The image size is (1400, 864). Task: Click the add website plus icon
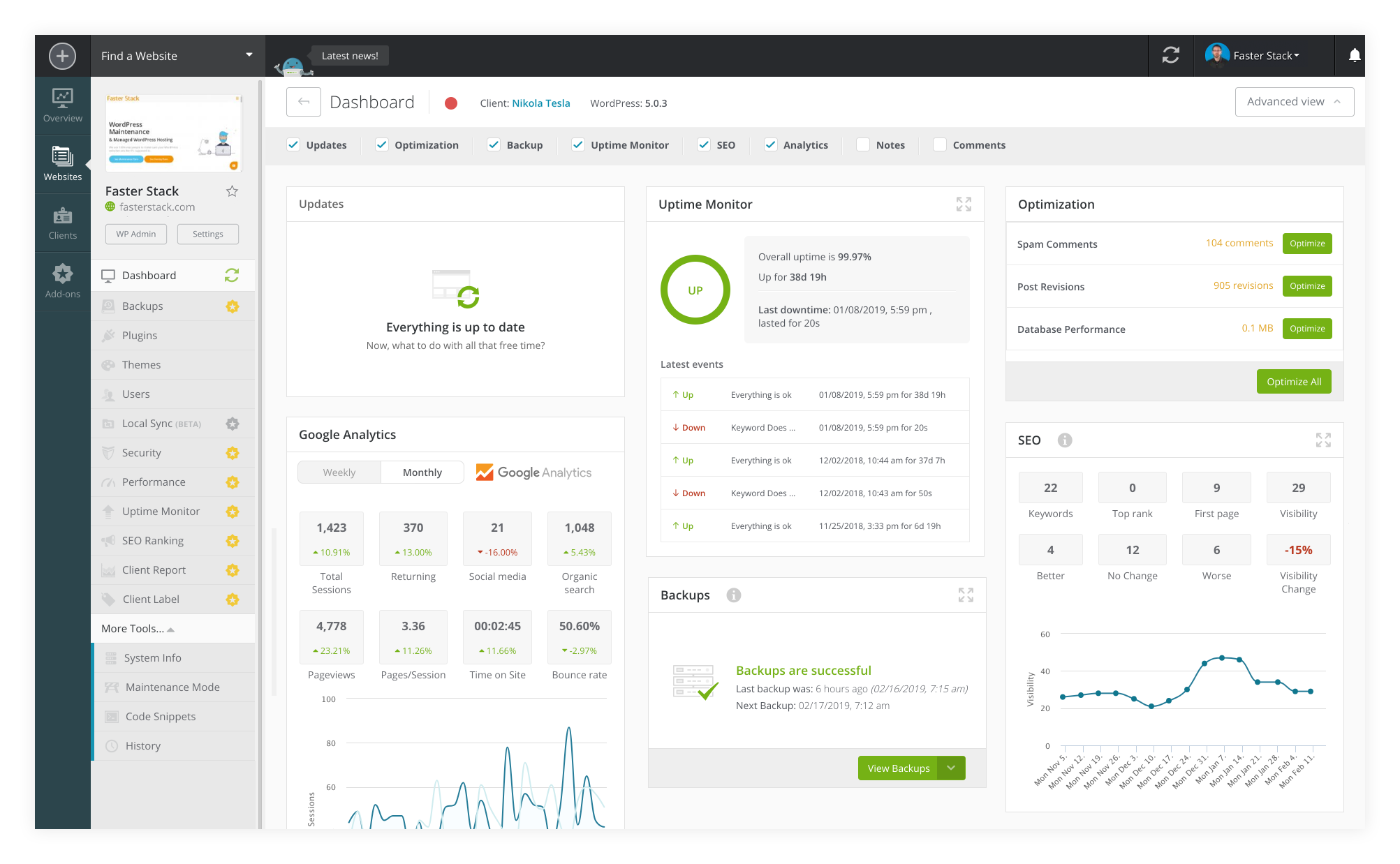pos(62,56)
